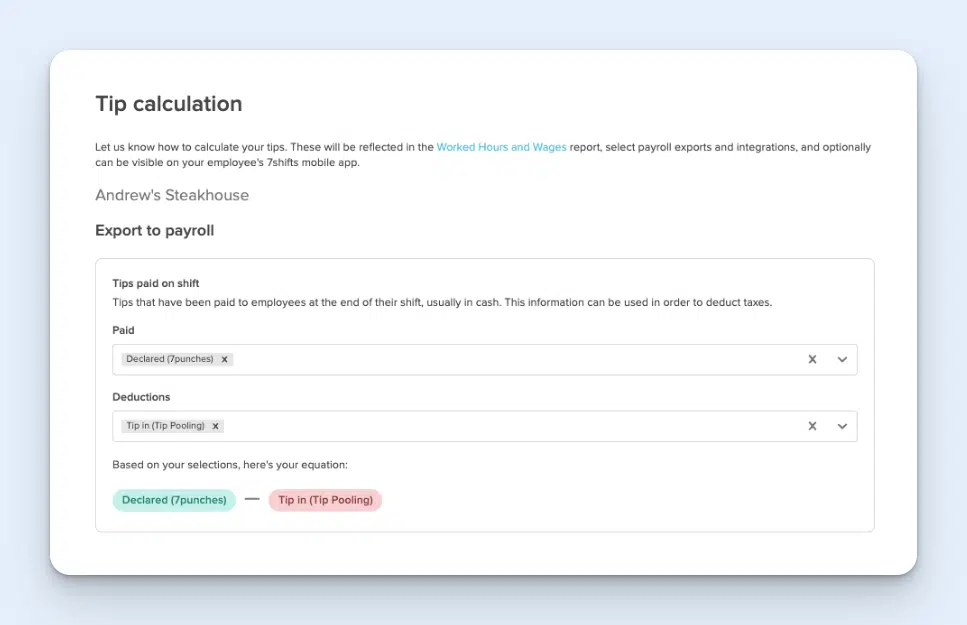
Task: Click the minus sign in the equation
Action: coord(252,499)
